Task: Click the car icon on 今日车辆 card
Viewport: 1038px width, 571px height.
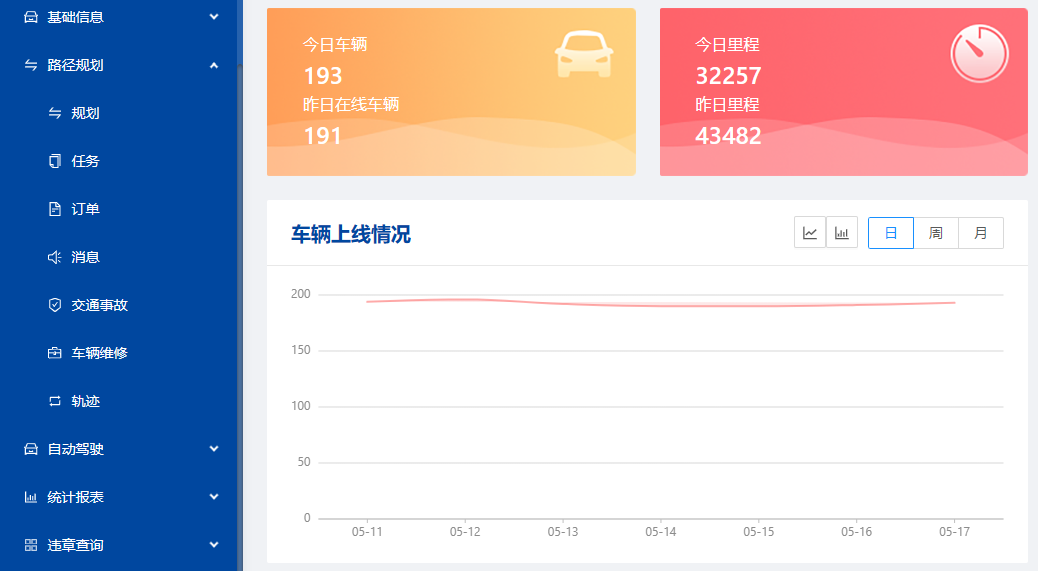Action: tap(583, 54)
